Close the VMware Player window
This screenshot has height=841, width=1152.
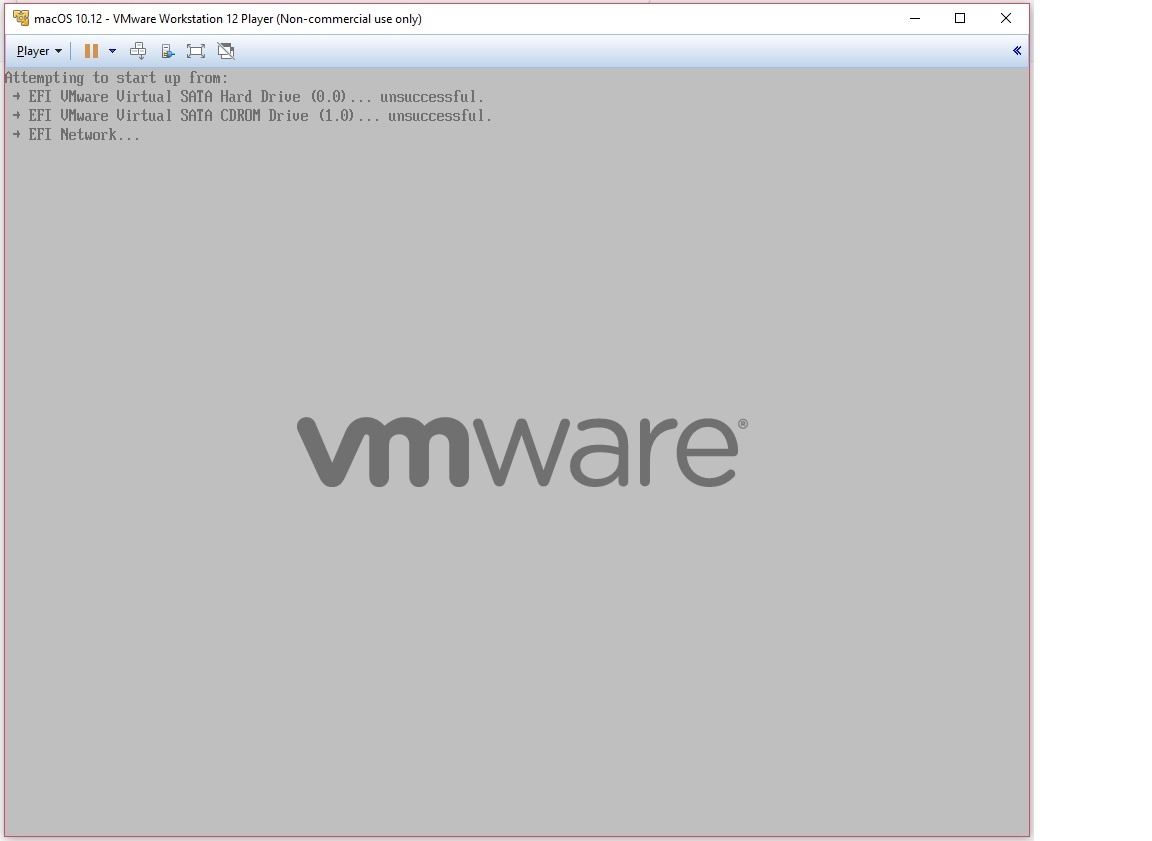point(1006,18)
